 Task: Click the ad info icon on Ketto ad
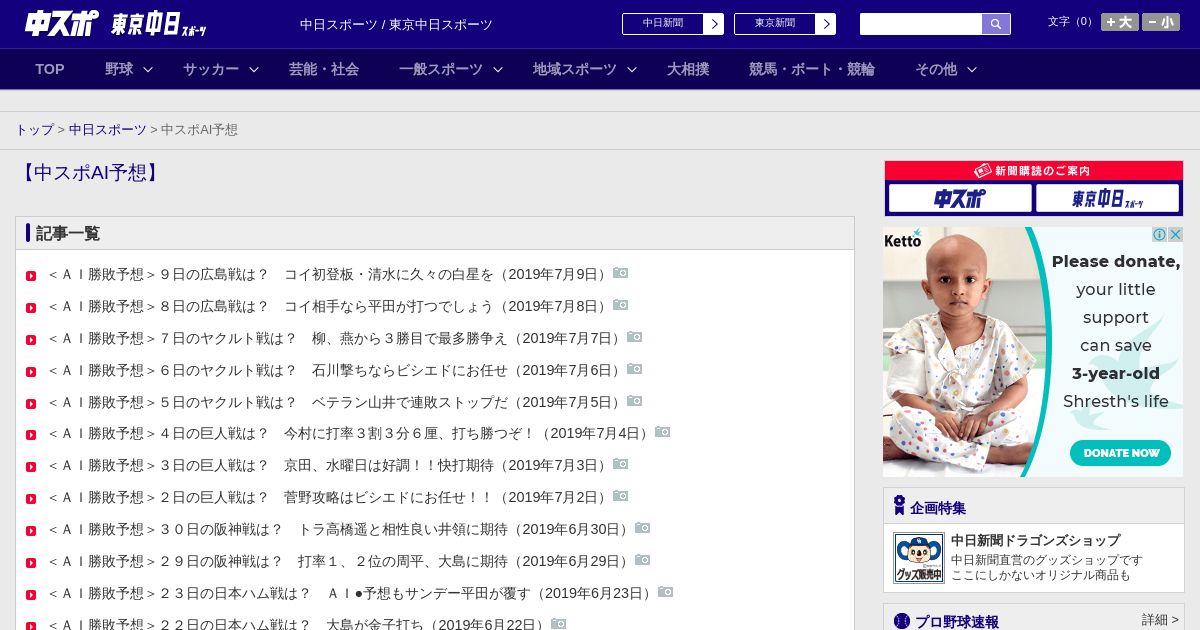1160,235
